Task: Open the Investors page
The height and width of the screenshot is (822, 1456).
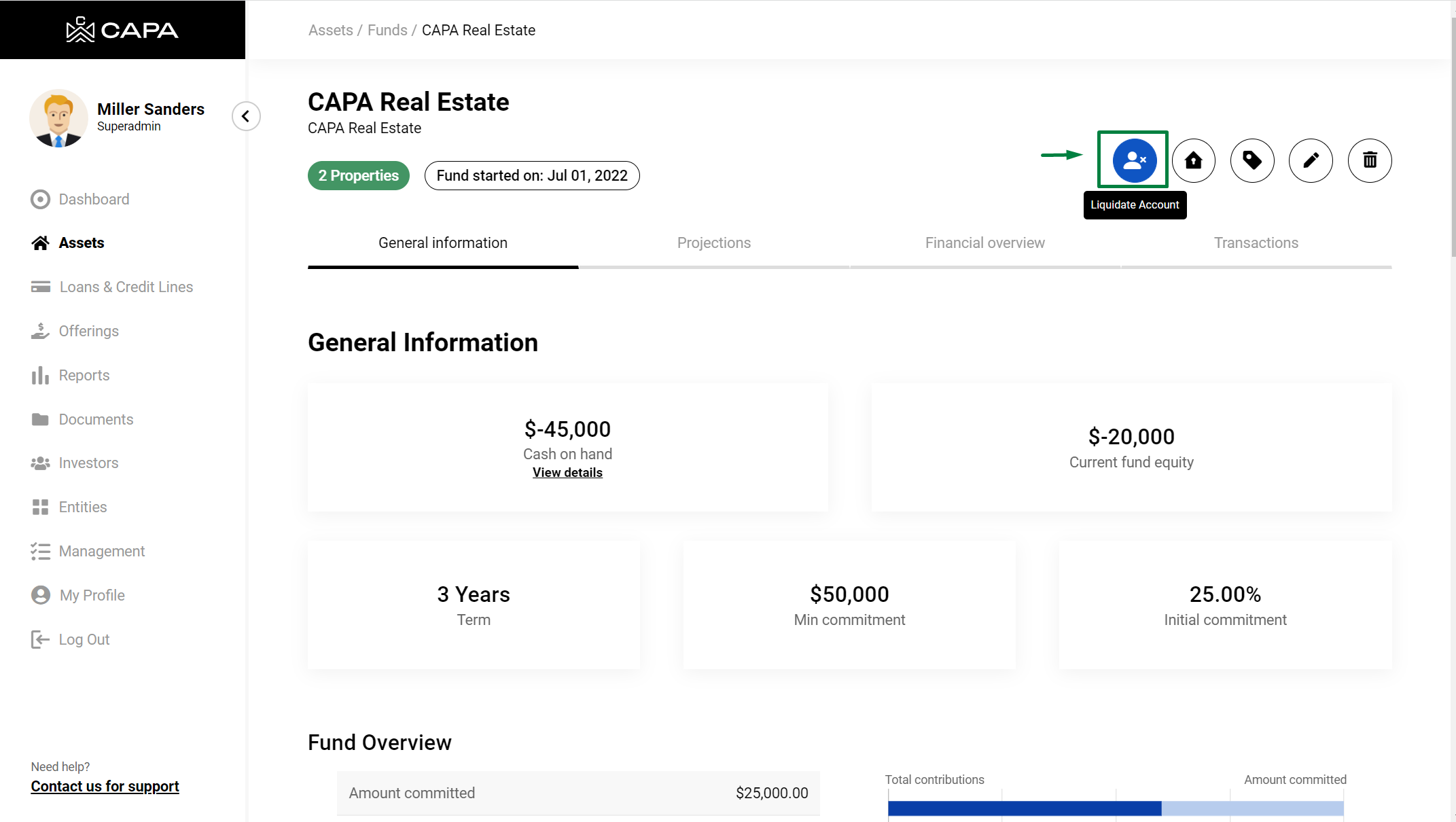Action: pos(88,463)
